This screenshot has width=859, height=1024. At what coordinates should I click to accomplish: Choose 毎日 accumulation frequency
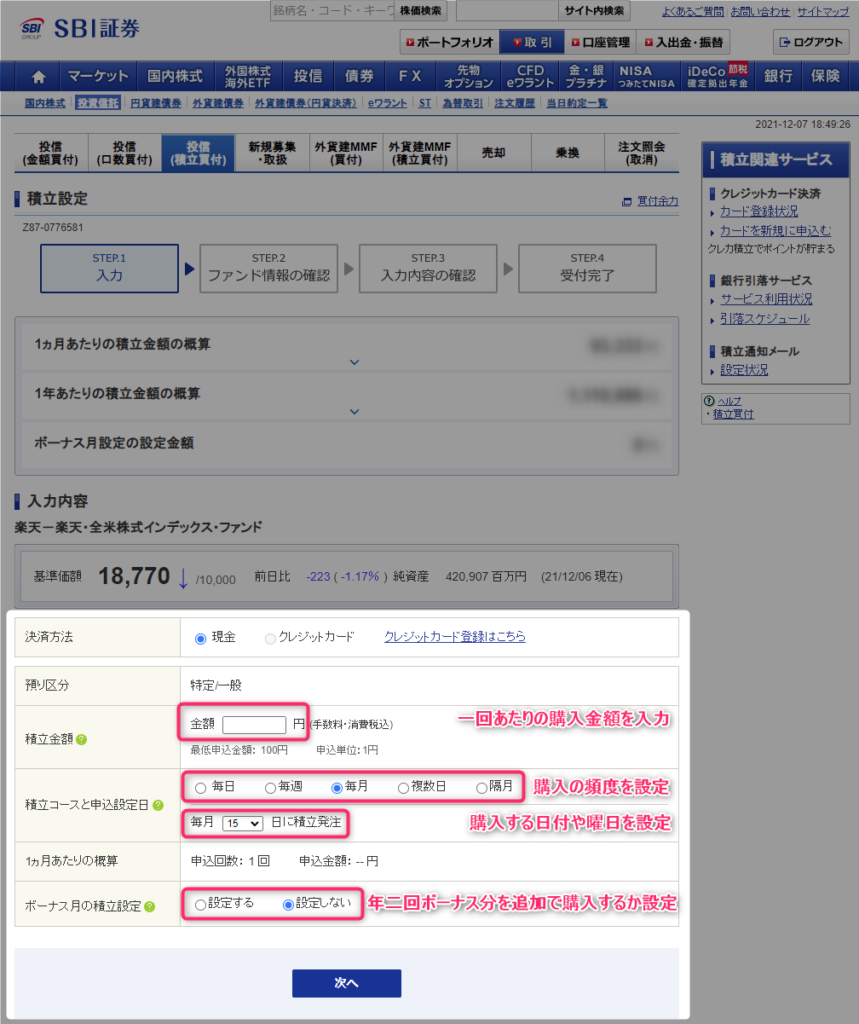[201, 788]
